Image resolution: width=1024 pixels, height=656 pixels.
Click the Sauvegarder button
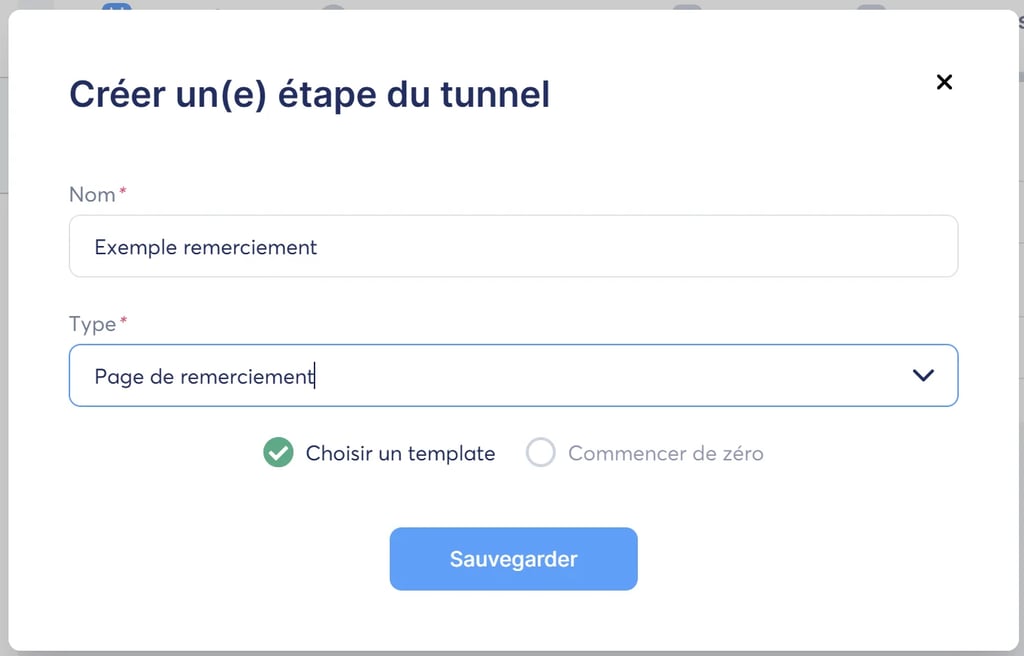tap(513, 559)
